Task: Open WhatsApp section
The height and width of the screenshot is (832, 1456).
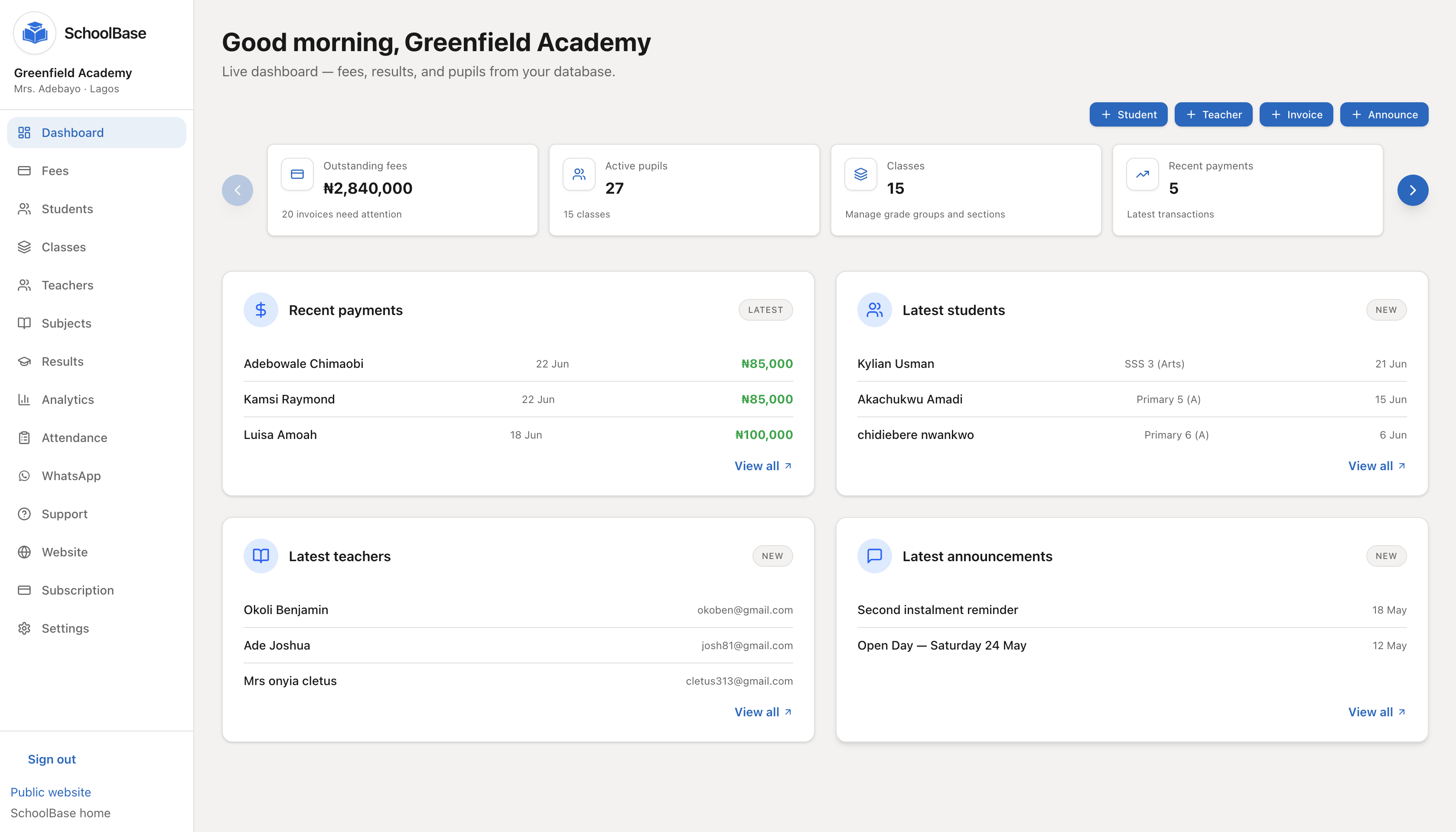Action: (x=97, y=476)
